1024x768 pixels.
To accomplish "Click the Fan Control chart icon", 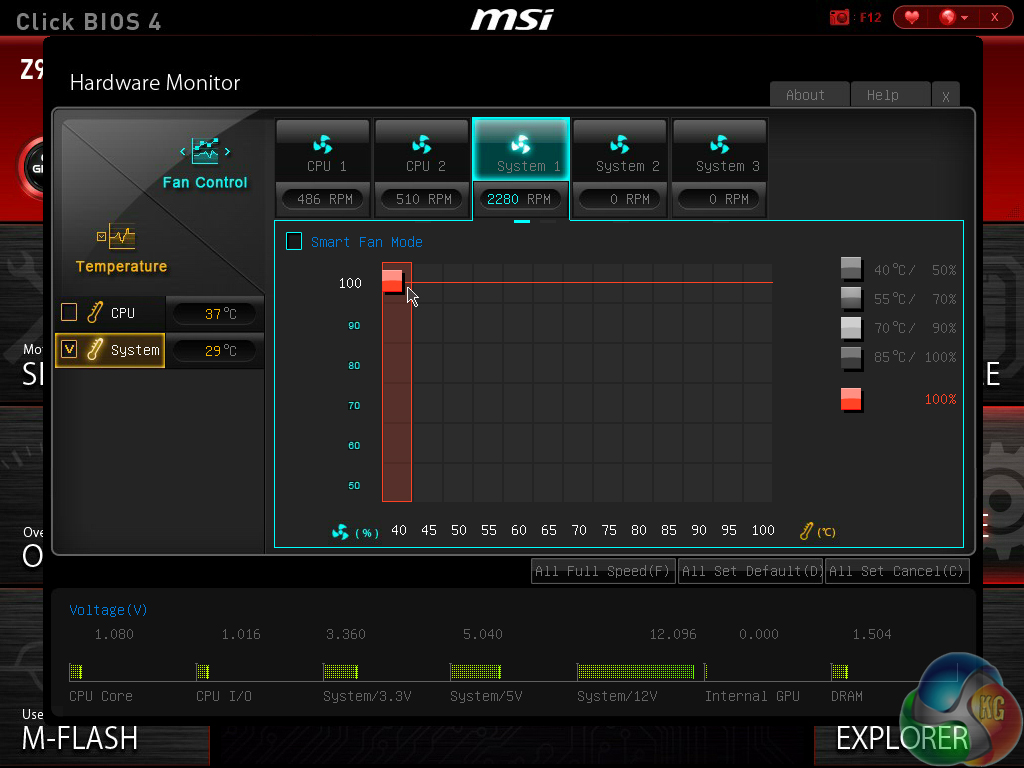I will click(x=205, y=151).
